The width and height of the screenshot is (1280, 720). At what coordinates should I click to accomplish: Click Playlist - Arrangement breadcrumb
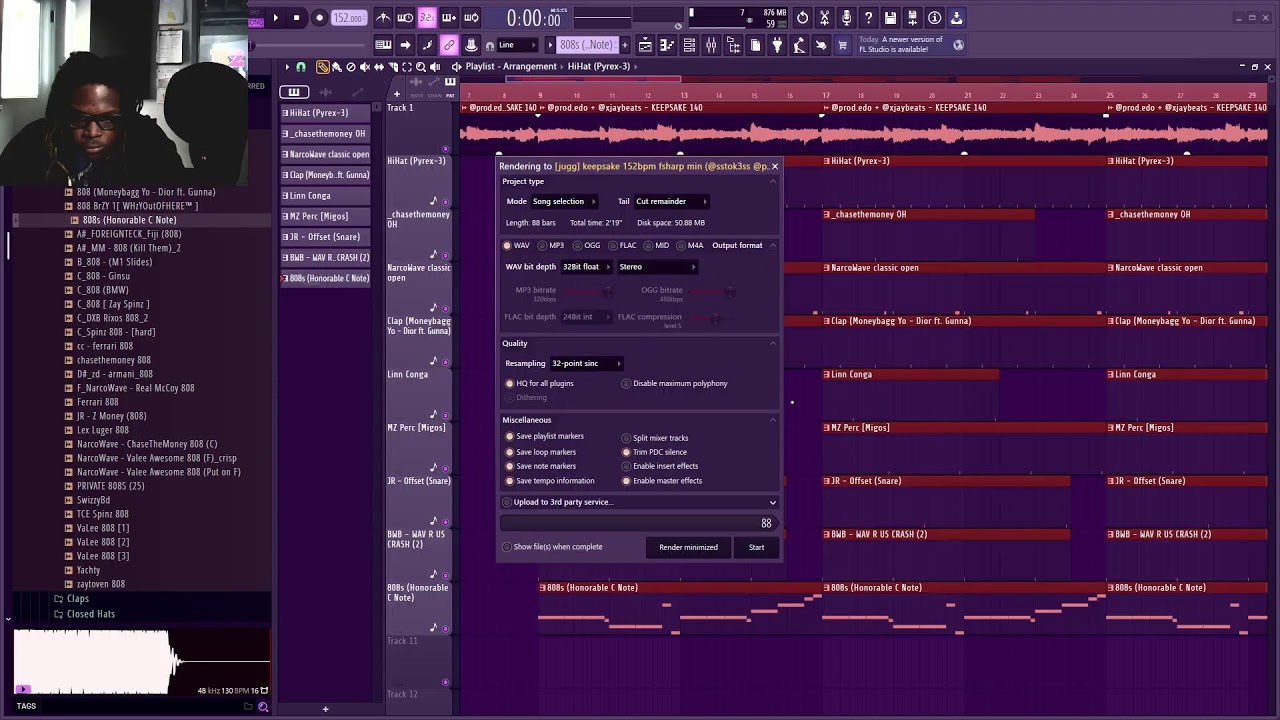511,67
